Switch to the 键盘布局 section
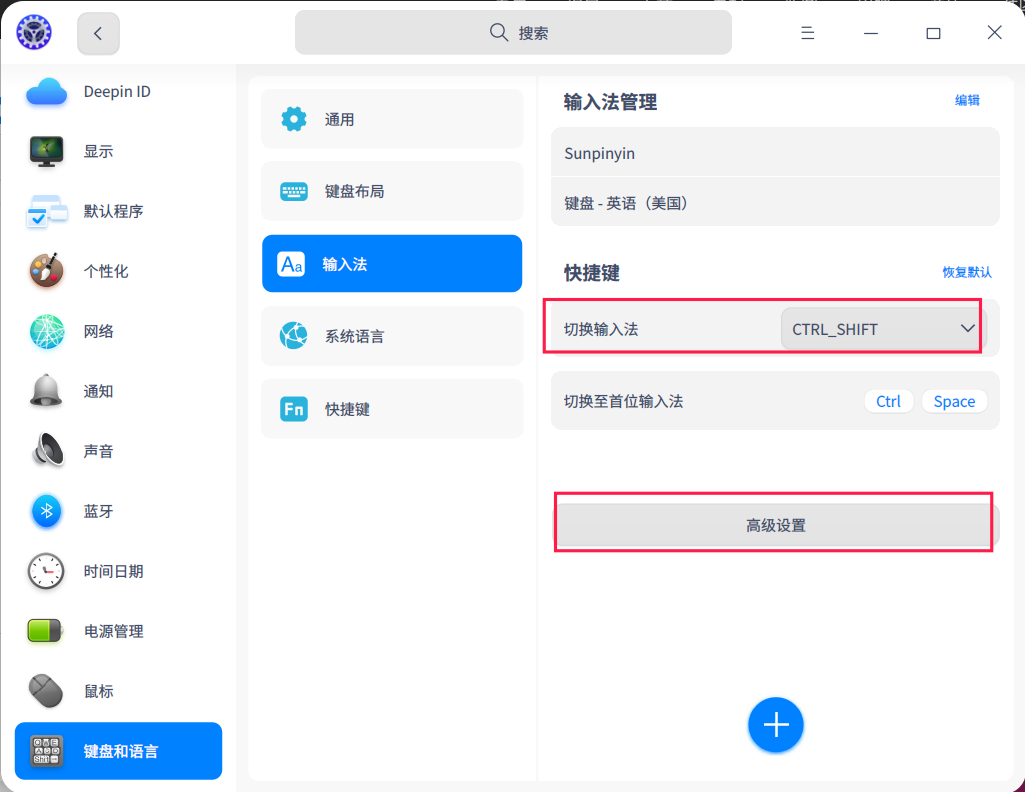 (x=391, y=191)
